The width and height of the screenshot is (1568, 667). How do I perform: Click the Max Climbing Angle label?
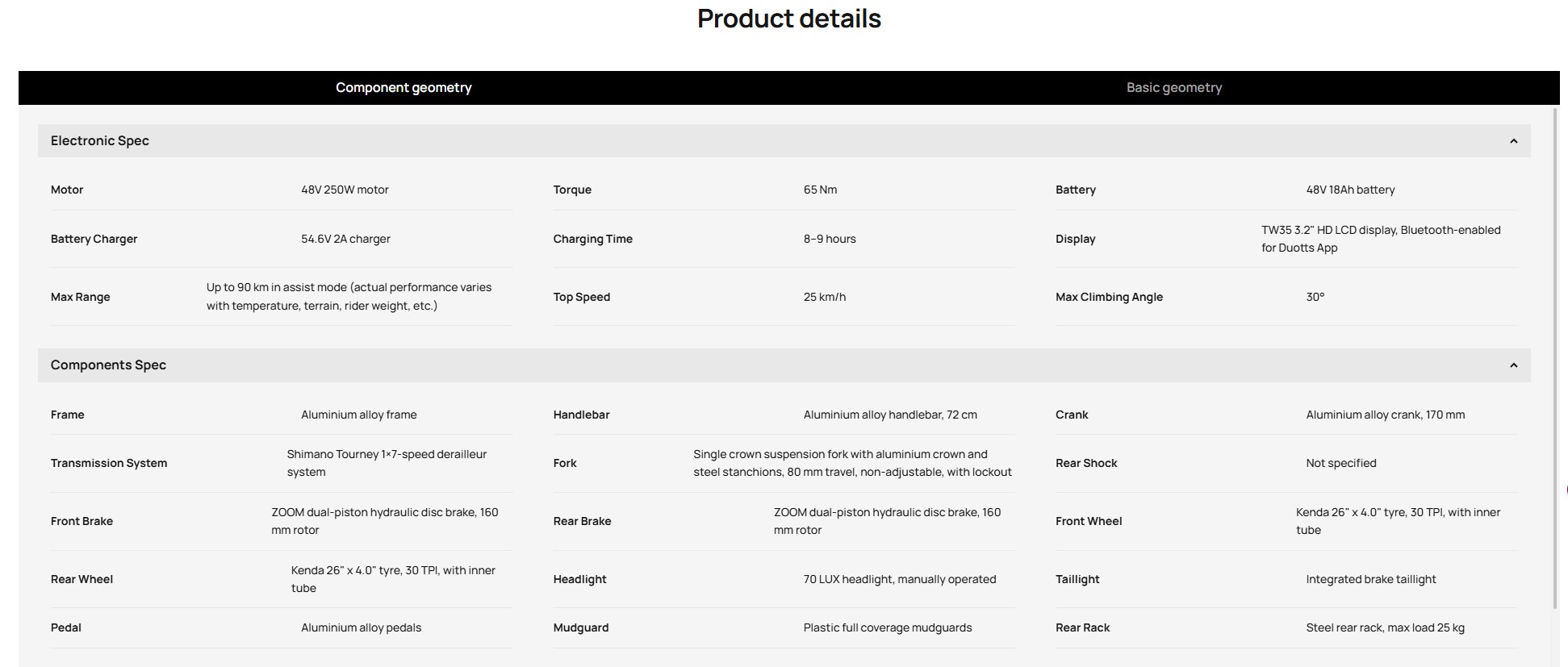(x=1109, y=297)
